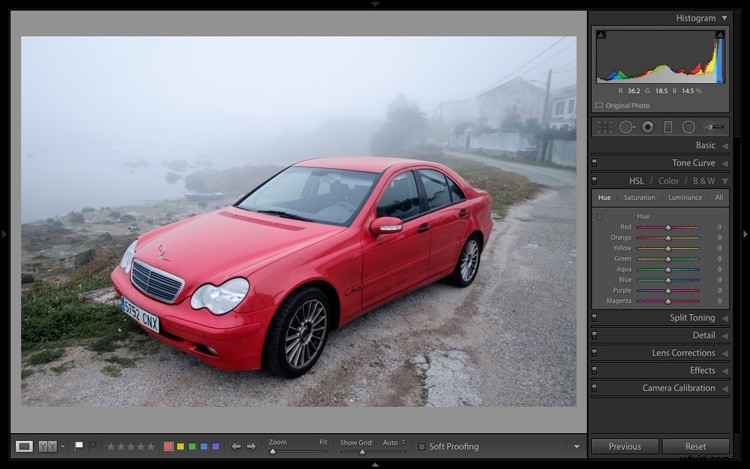Collapse the HSL panel triangle
The width and height of the screenshot is (750, 469).
pos(725,181)
